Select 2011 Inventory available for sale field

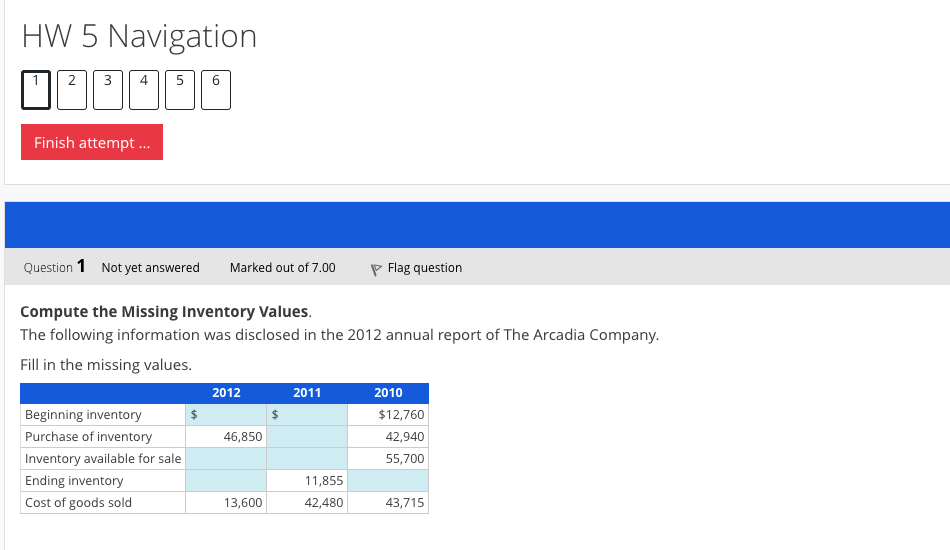coord(307,459)
